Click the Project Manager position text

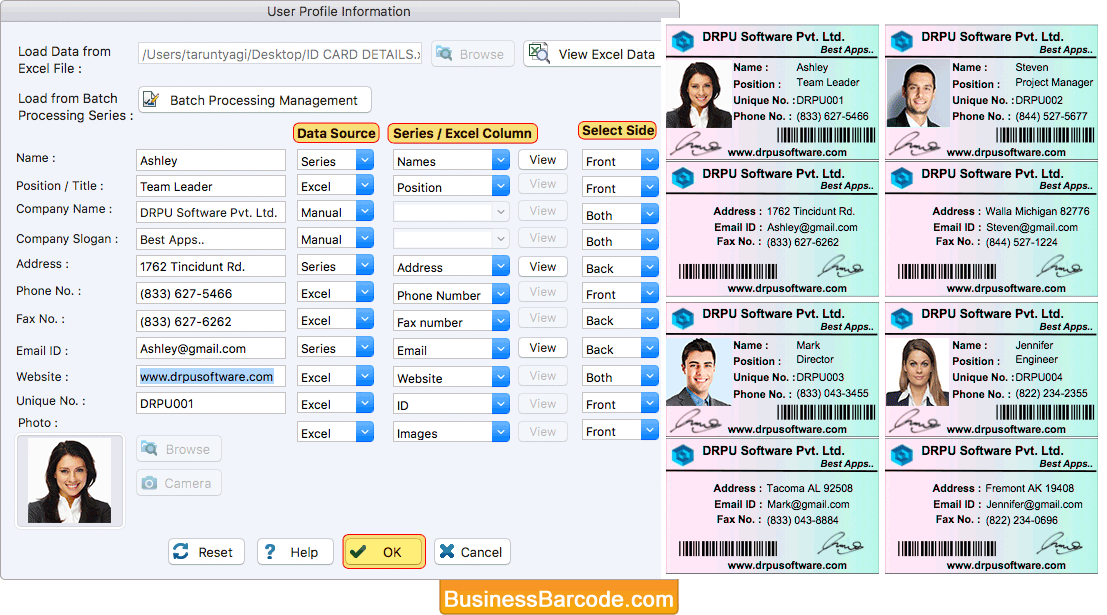click(x=1054, y=83)
